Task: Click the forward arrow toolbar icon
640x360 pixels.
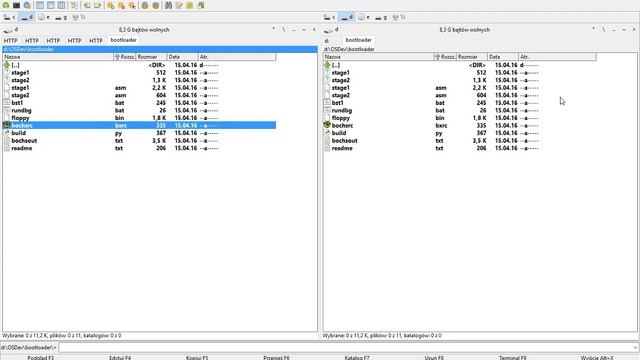Action: click(x=98, y=5)
